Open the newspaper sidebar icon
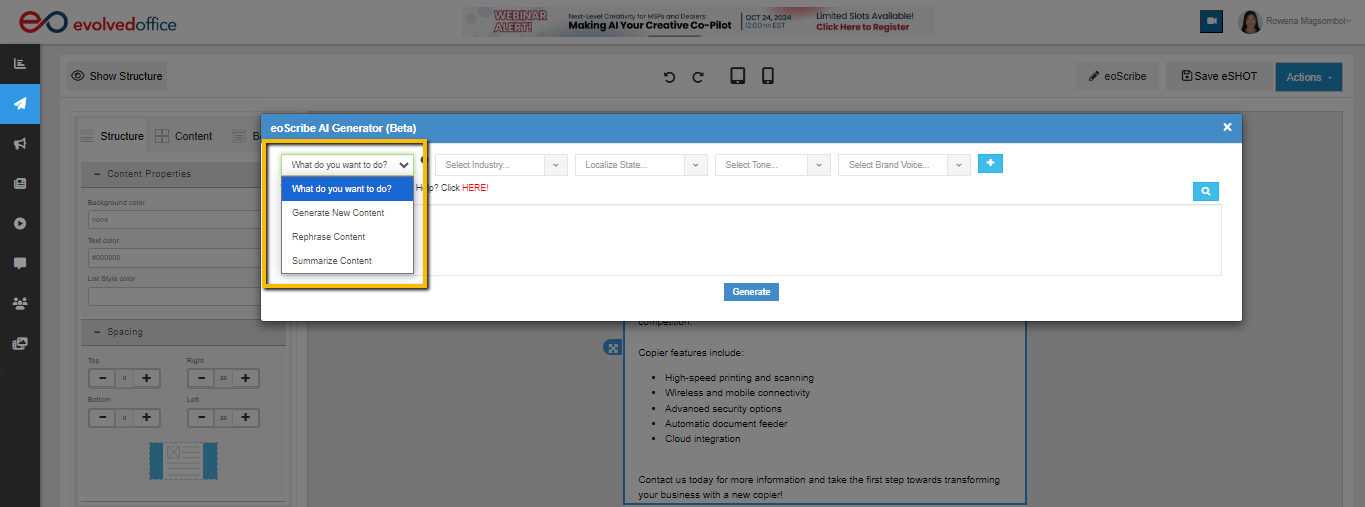The height and width of the screenshot is (507, 1365). 20,184
